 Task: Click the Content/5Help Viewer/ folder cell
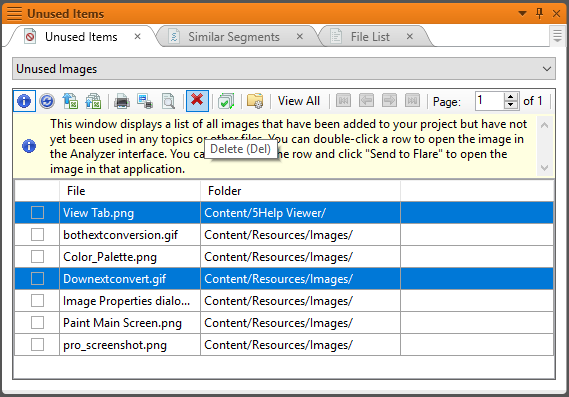click(300, 213)
